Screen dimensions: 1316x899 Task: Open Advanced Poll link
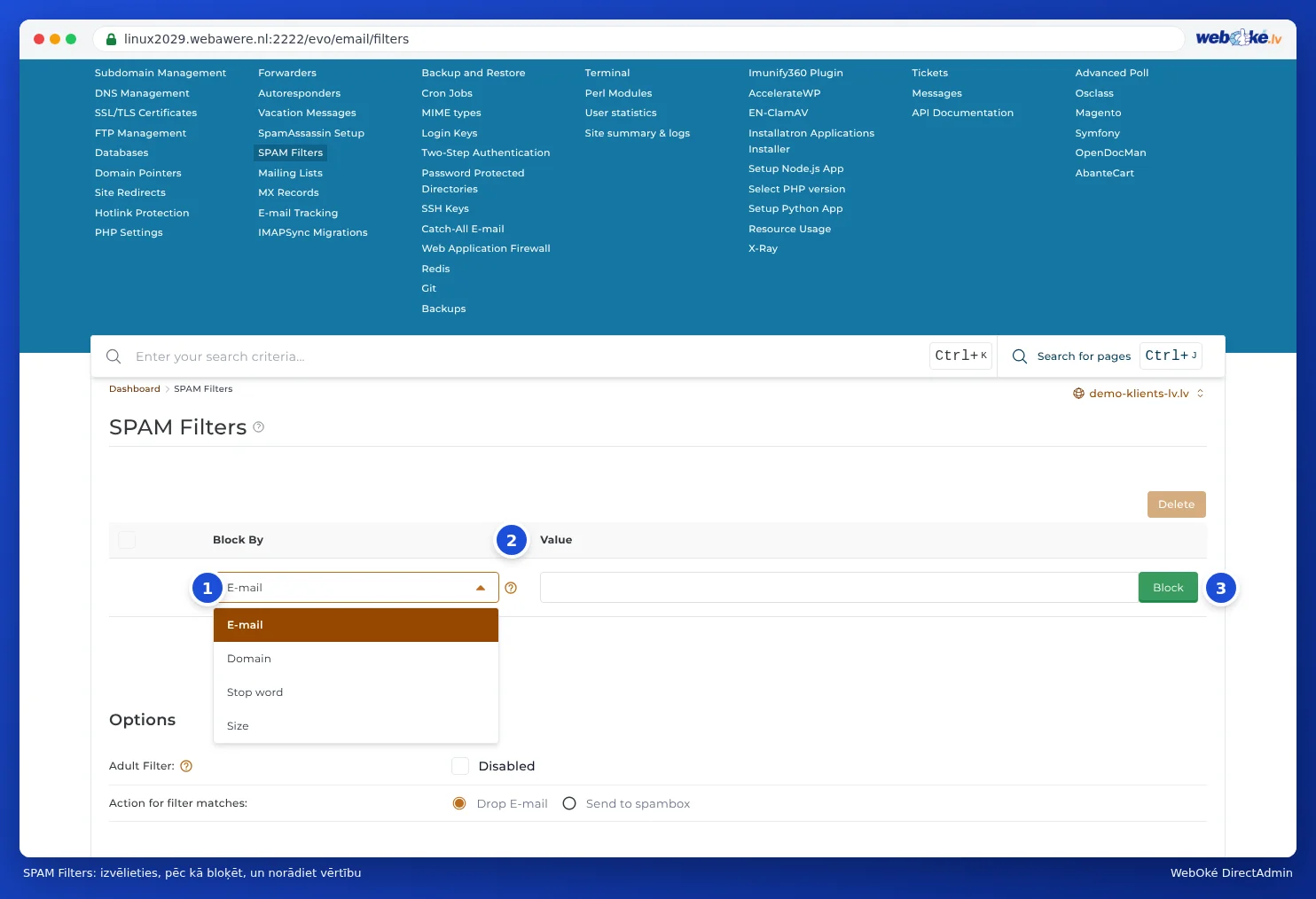[1112, 73]
